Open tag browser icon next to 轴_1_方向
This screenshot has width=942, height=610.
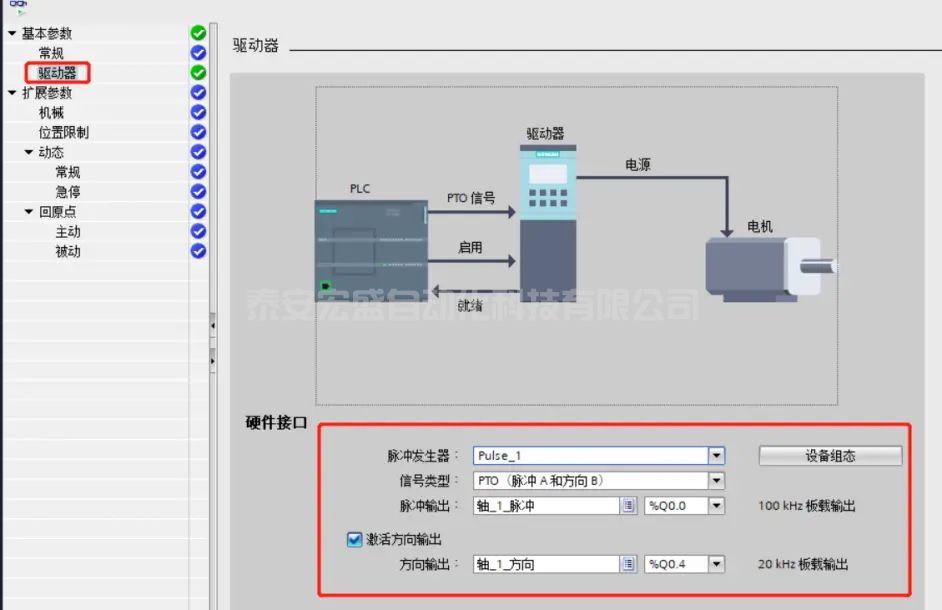(628, 564)
